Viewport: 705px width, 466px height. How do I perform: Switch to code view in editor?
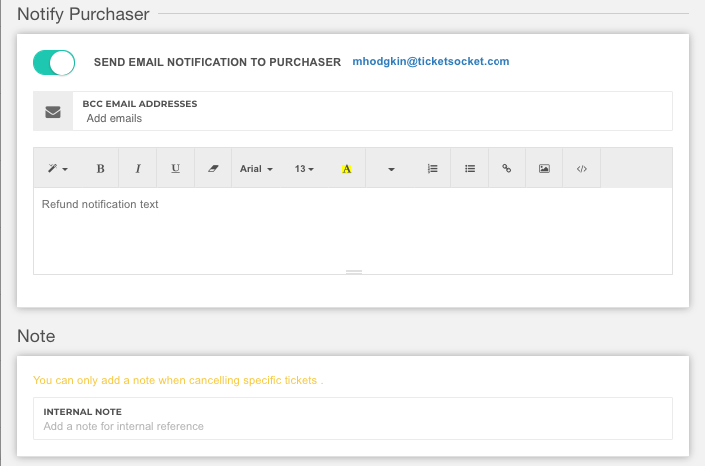pos(582,169)
